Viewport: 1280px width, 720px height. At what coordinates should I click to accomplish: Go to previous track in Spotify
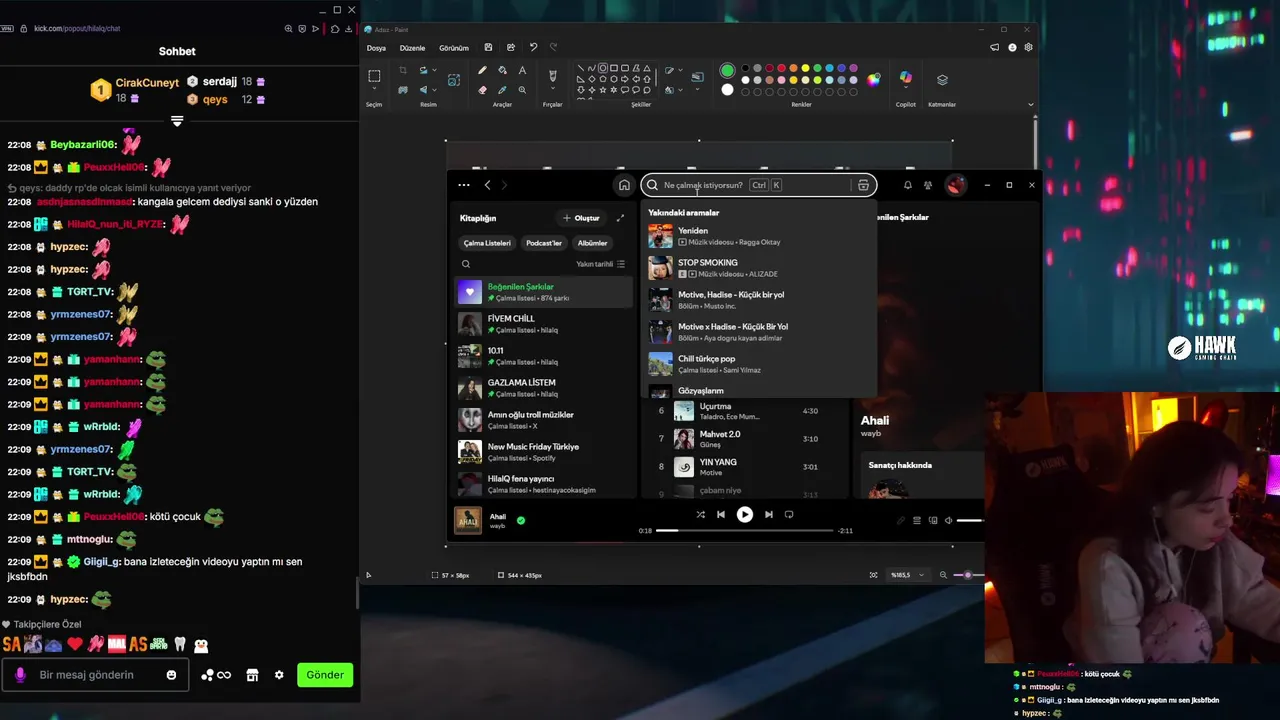tap(721, 514)
